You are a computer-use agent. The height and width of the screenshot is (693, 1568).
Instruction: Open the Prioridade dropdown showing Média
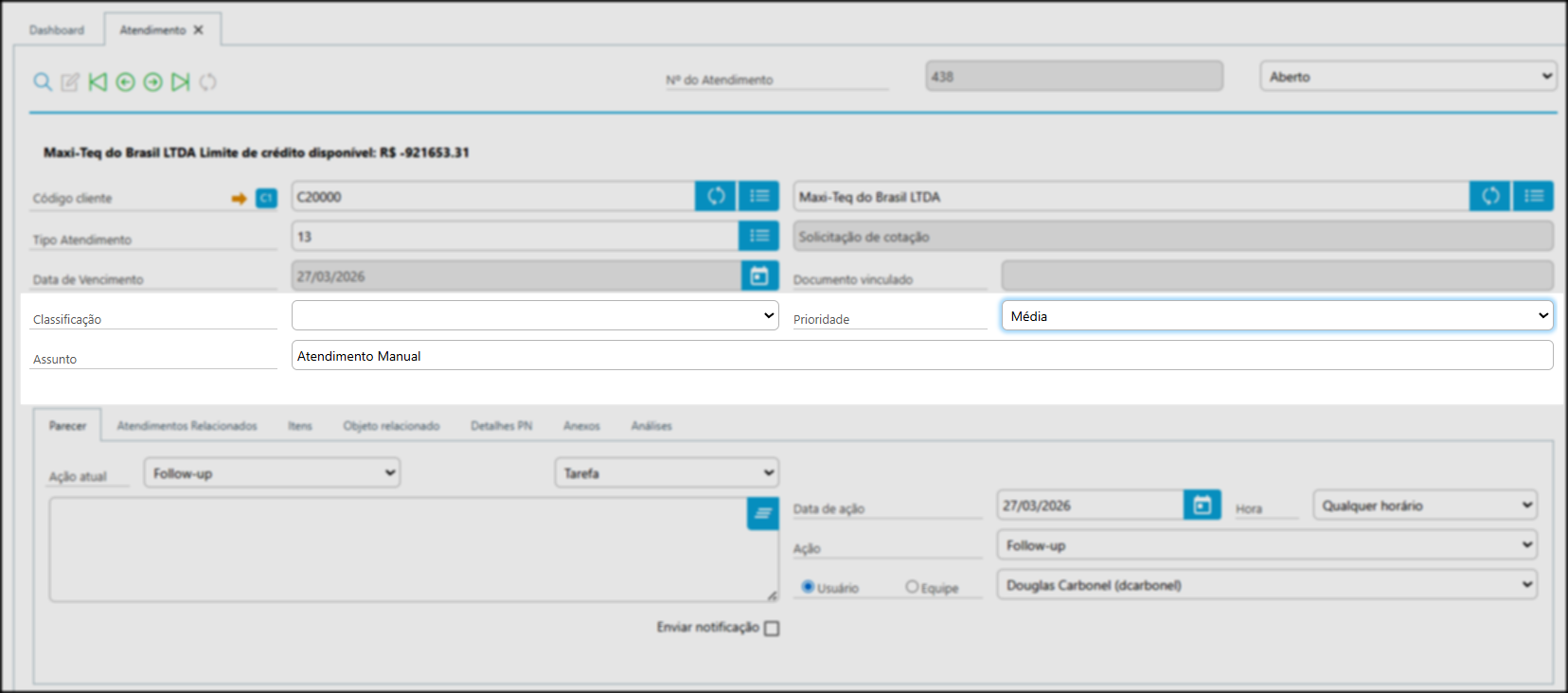pos(1276,316)
